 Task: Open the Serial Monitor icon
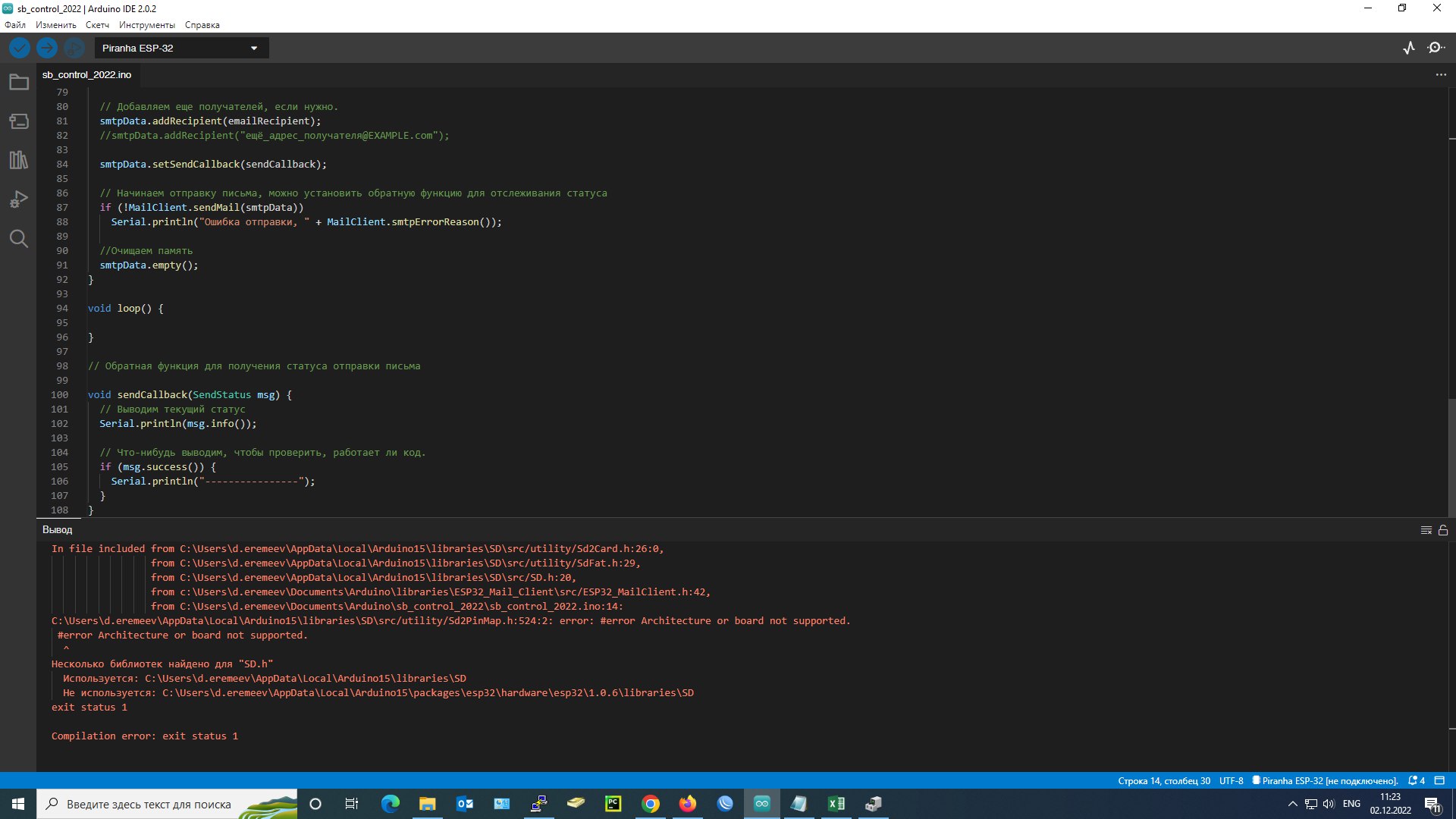click(1436, 48)
